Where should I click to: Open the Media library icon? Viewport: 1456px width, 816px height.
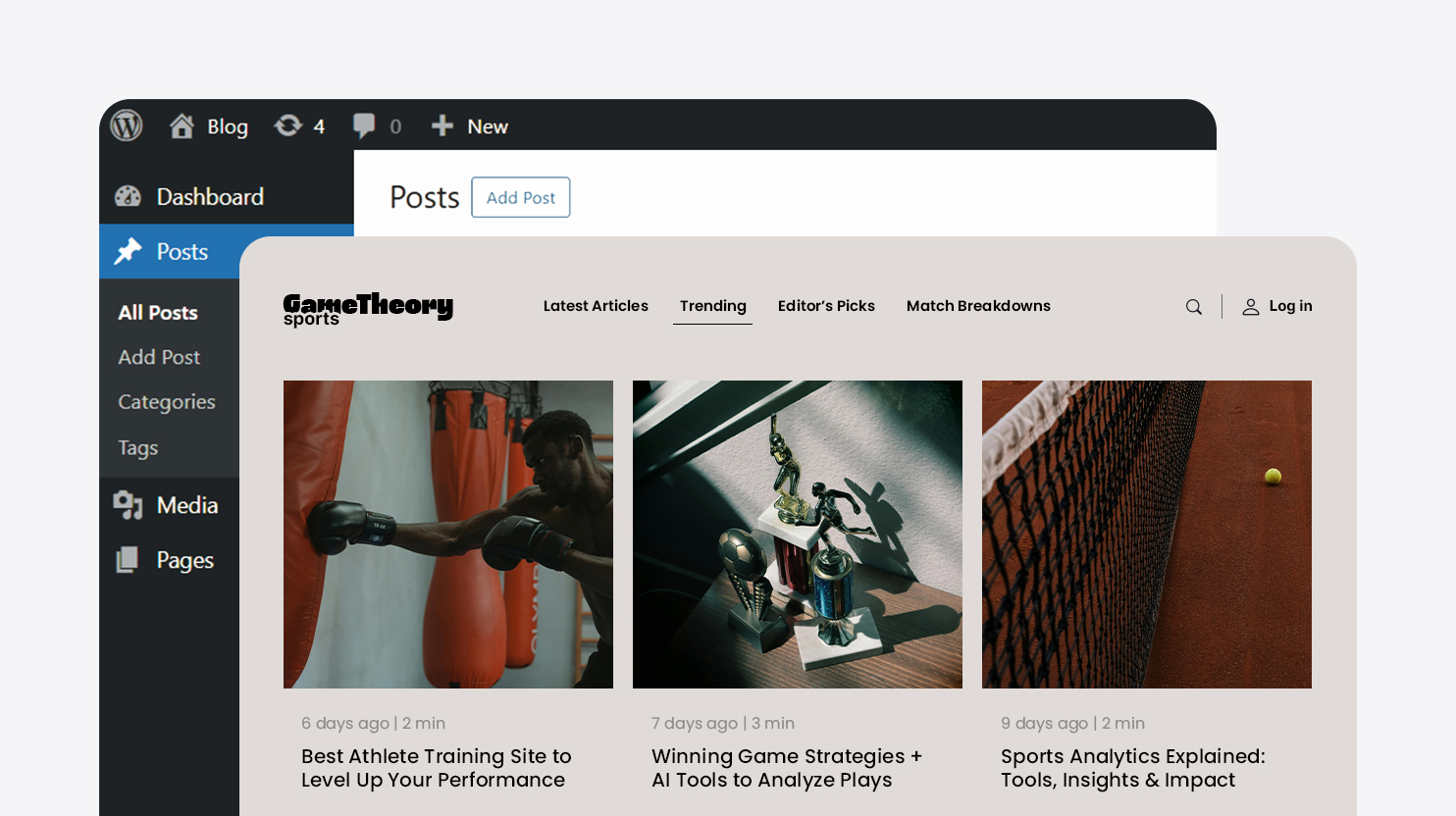coord(129,504)
